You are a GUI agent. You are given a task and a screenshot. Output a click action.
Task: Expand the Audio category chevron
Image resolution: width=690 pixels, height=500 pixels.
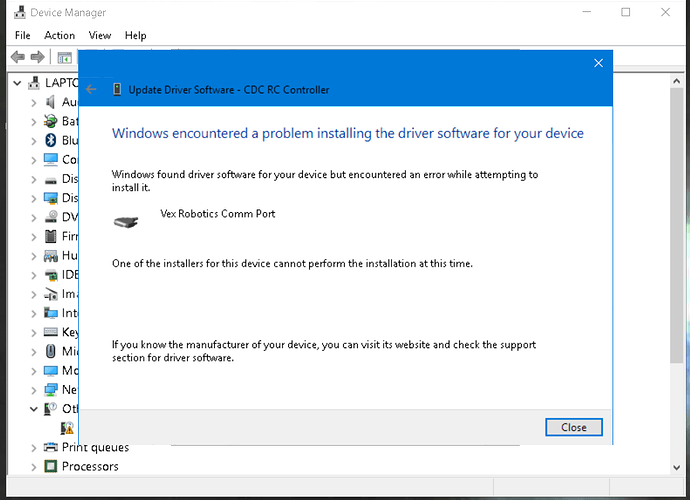click(x=34, y=103)
